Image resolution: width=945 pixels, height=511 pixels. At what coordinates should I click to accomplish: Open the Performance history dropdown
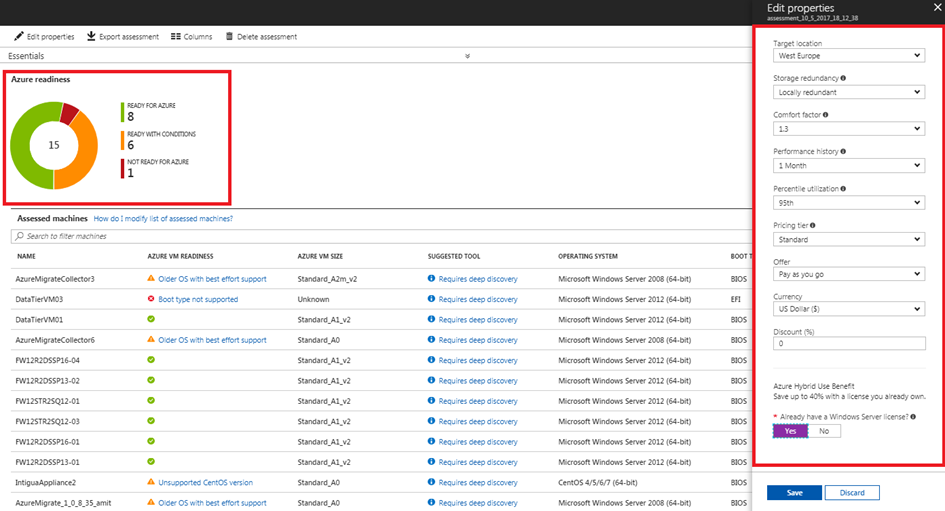point(849,166)
